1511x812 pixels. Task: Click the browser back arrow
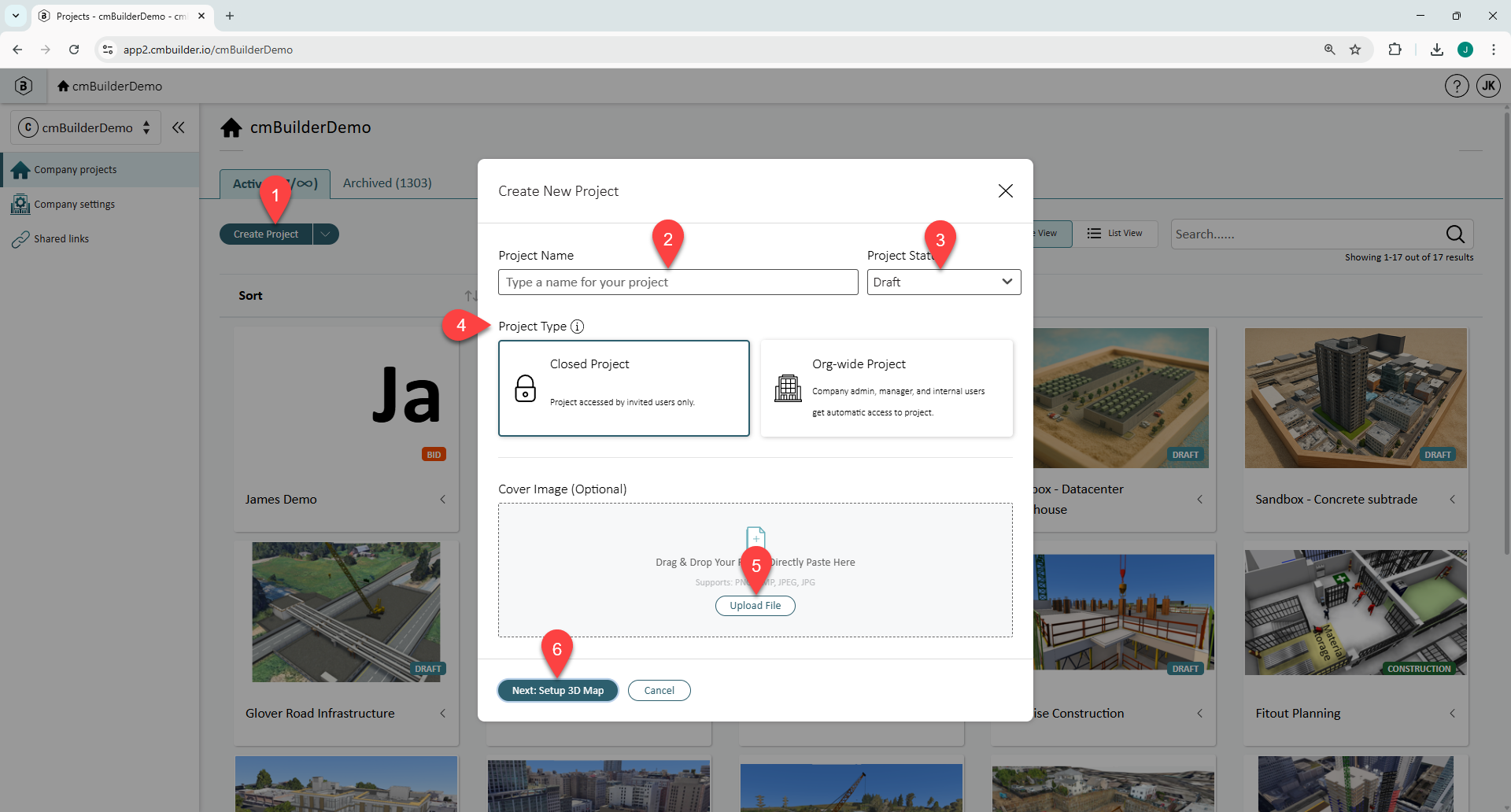[x=17, y=50]
